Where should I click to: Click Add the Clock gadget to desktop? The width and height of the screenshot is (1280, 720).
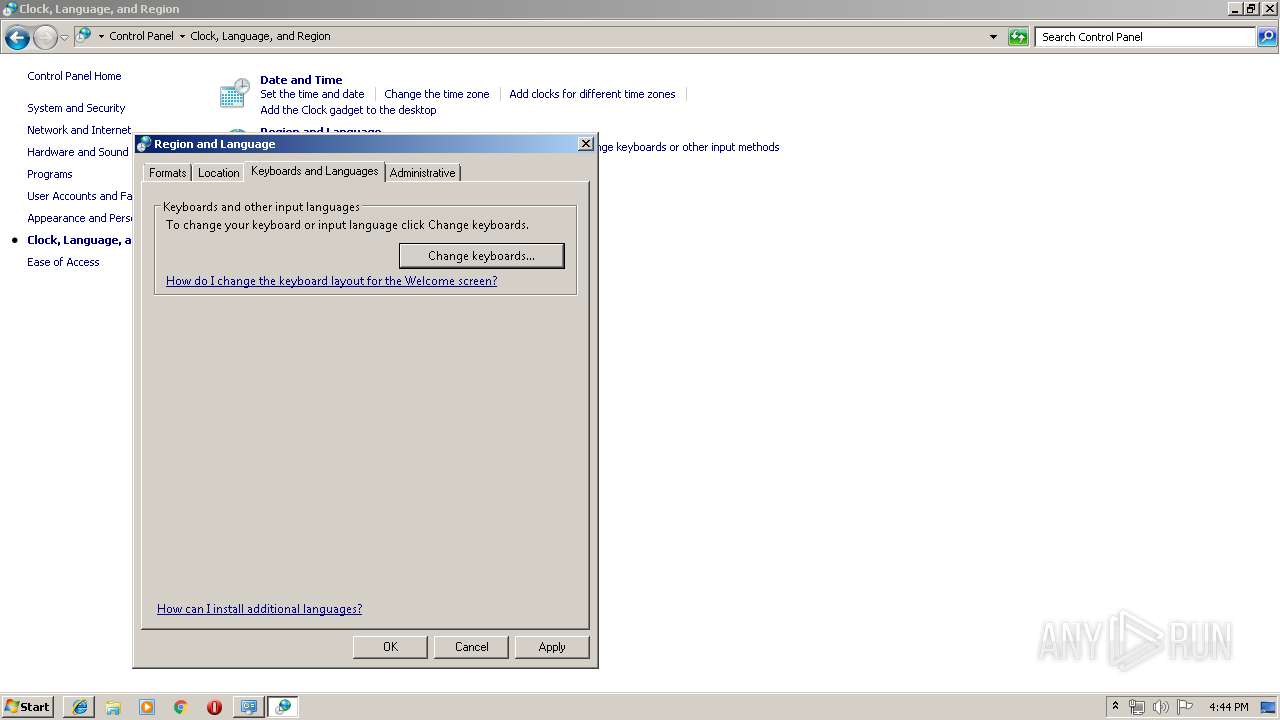tap(348, 110)
